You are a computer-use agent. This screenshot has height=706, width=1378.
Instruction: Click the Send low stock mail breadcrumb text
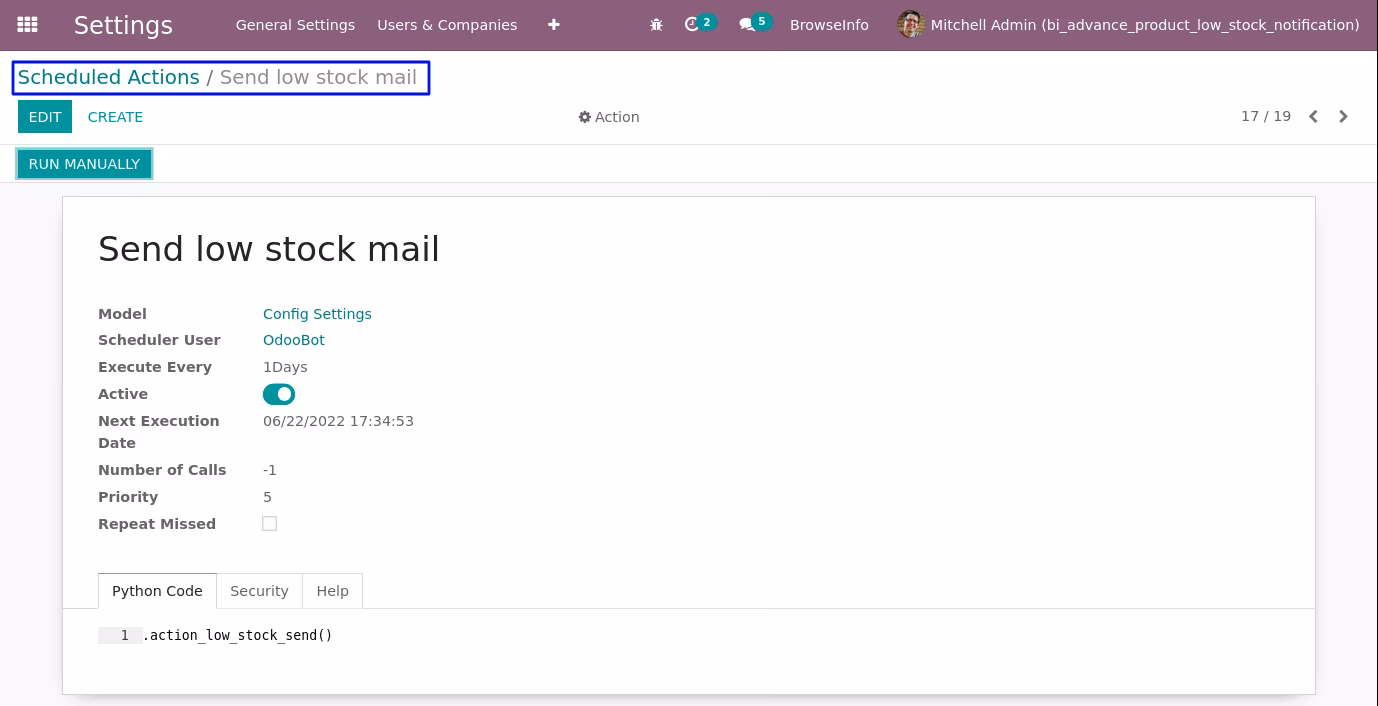click(318, 77)
